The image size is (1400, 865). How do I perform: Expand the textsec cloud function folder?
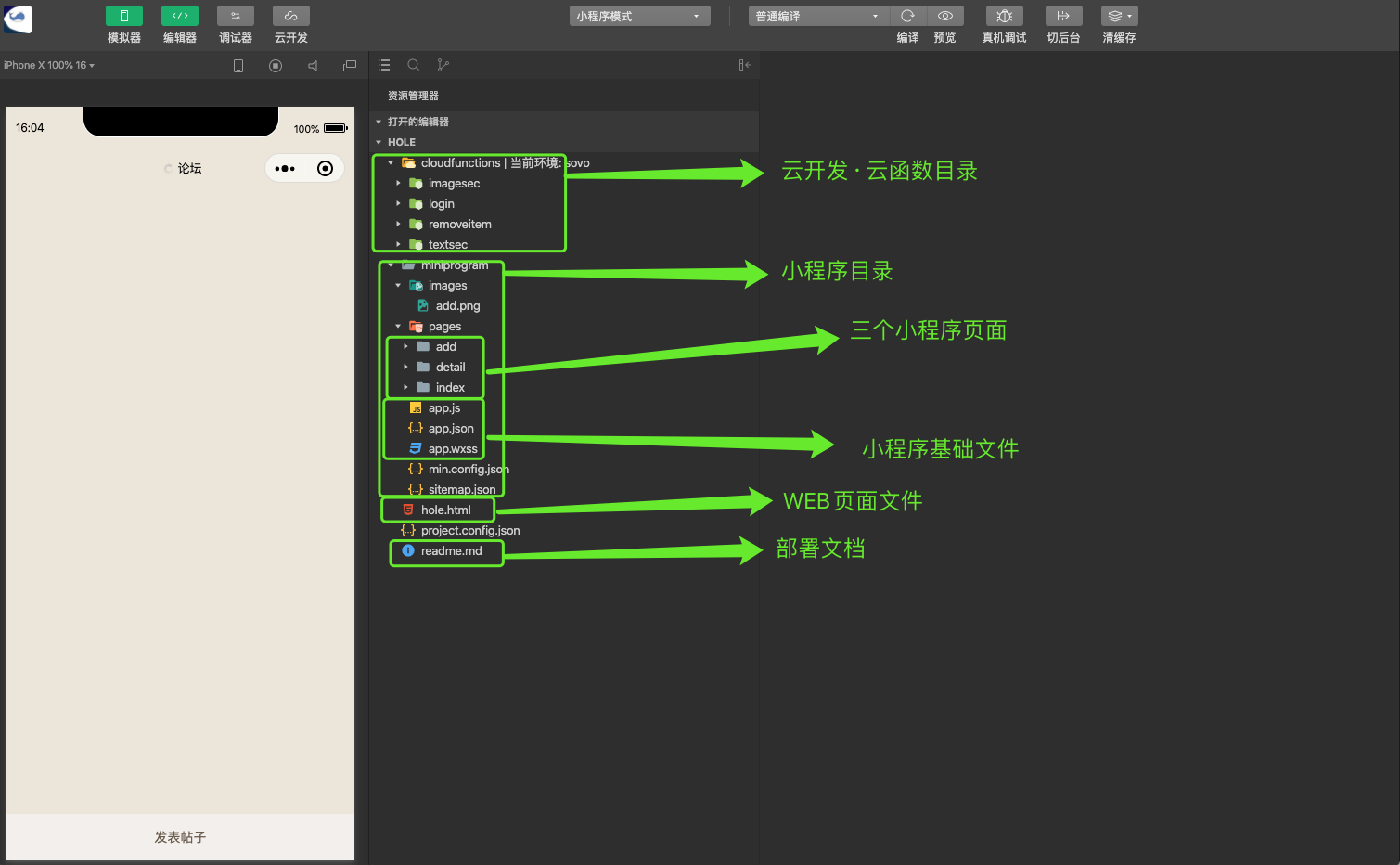[x=398, y=245]
